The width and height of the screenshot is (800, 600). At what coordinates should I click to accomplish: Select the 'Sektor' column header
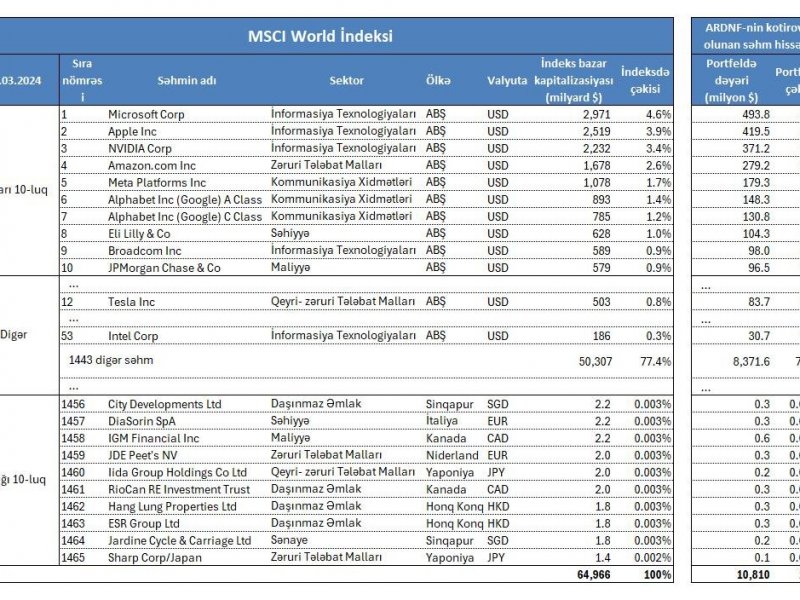pyautogui.click(x=346, y=81)
